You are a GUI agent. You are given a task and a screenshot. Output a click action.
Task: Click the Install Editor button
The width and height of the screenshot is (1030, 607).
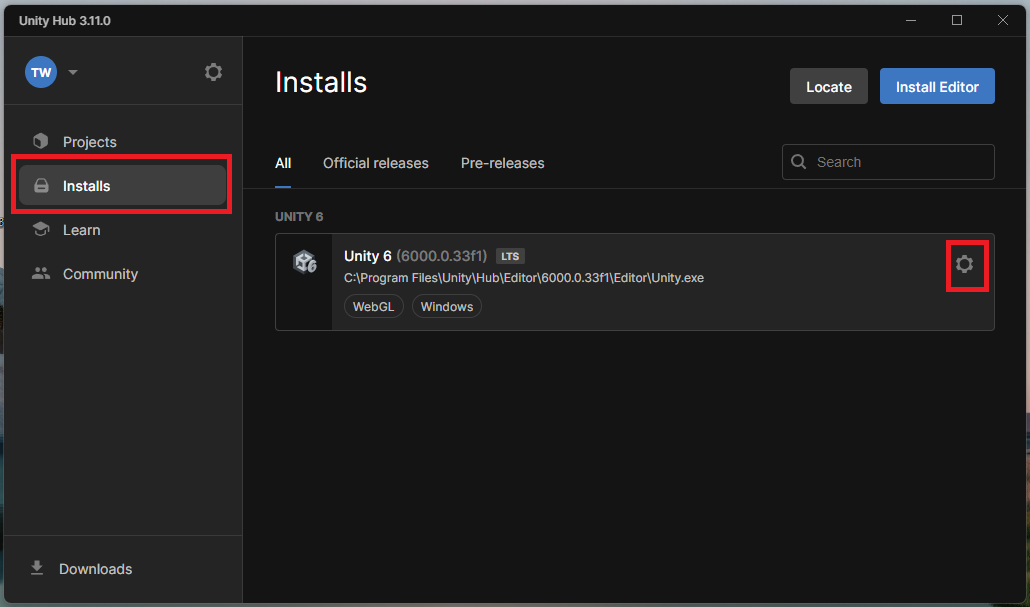pyautogui.click(x=937, y=87)
